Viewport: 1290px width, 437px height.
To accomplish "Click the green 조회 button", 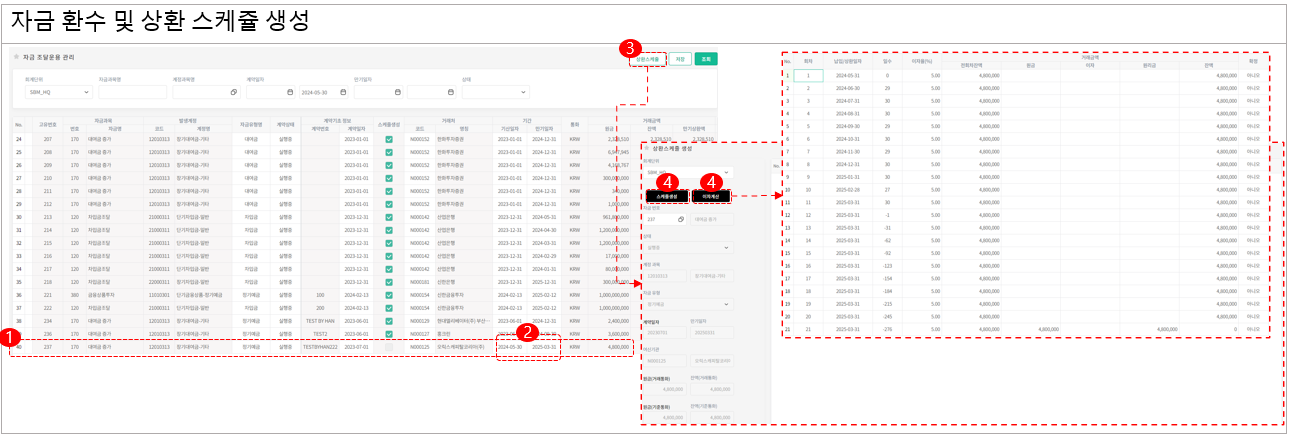I will coord(706,59).
